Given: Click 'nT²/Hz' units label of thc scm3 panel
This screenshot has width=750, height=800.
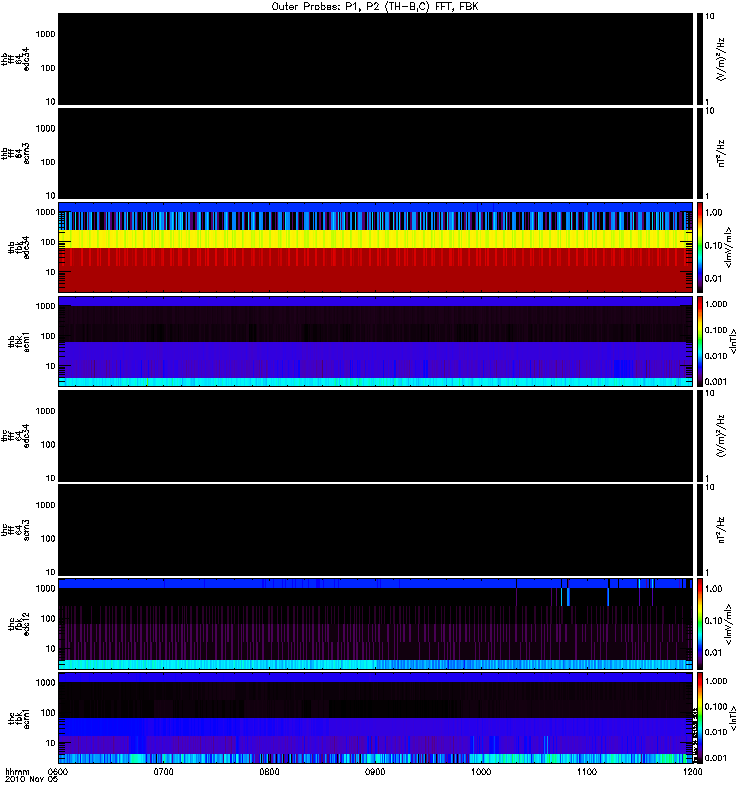Looking at the screenshot, I should point(721,530).
